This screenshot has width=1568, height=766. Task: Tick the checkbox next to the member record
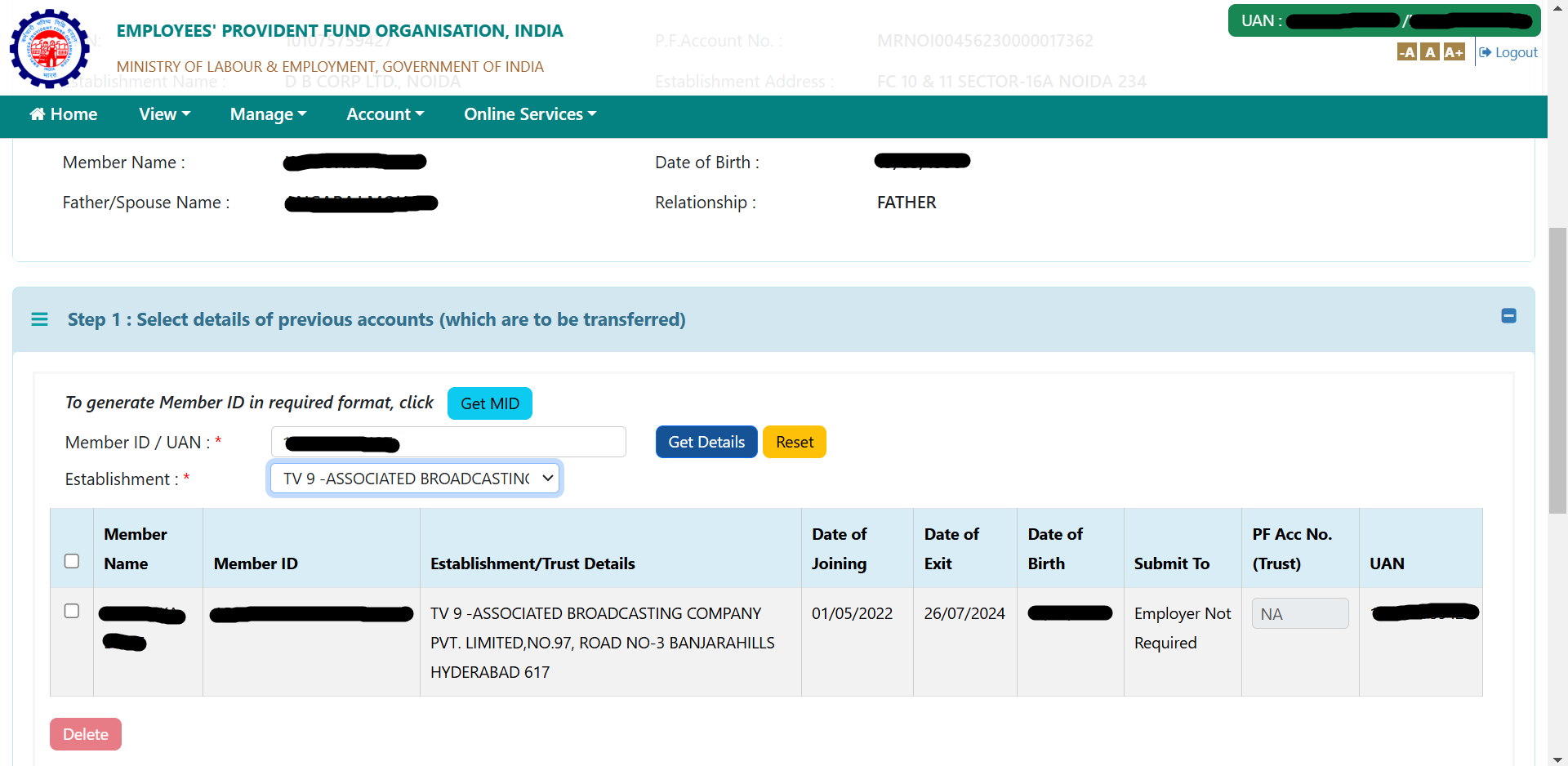click(71, 610)
